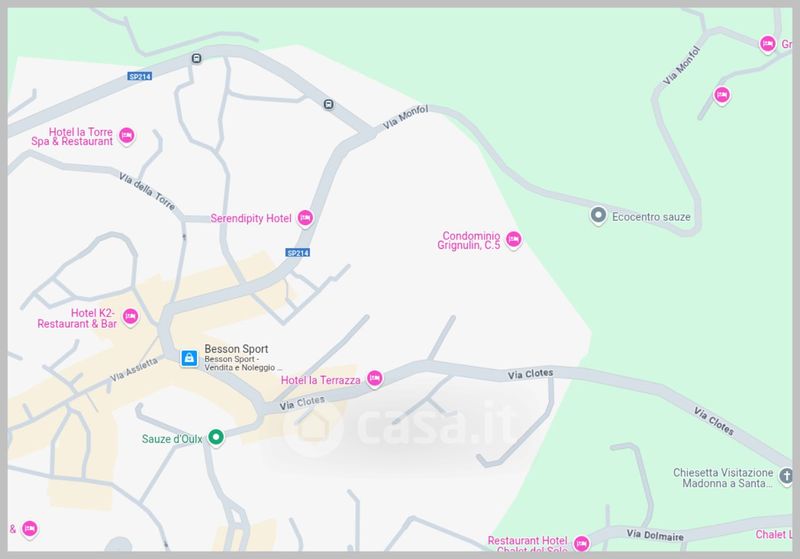Select the Serendipity Hotel marker icon
The height and width of the screenshot is (559, 800).
click(x=305, y=218)
